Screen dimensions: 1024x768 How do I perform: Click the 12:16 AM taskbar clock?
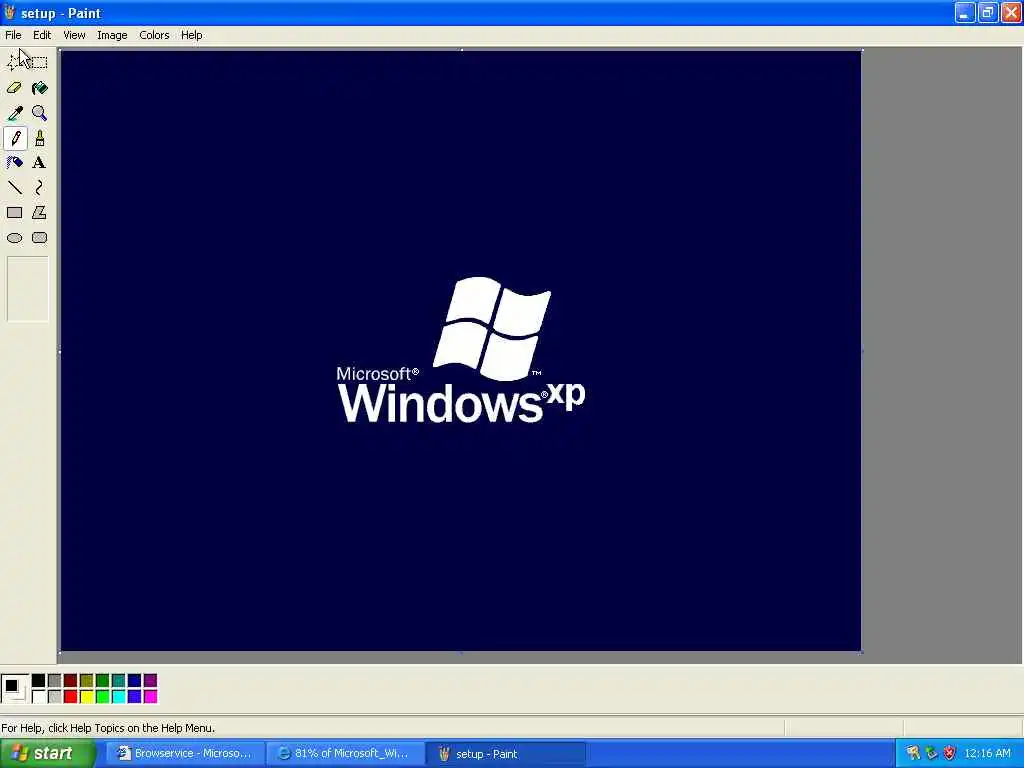tap(987, 754)
